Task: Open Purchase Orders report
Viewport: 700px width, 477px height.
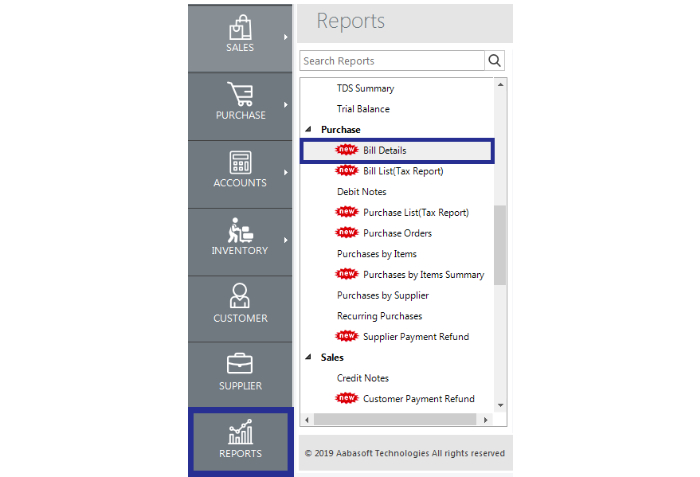Action: (397, 233)
